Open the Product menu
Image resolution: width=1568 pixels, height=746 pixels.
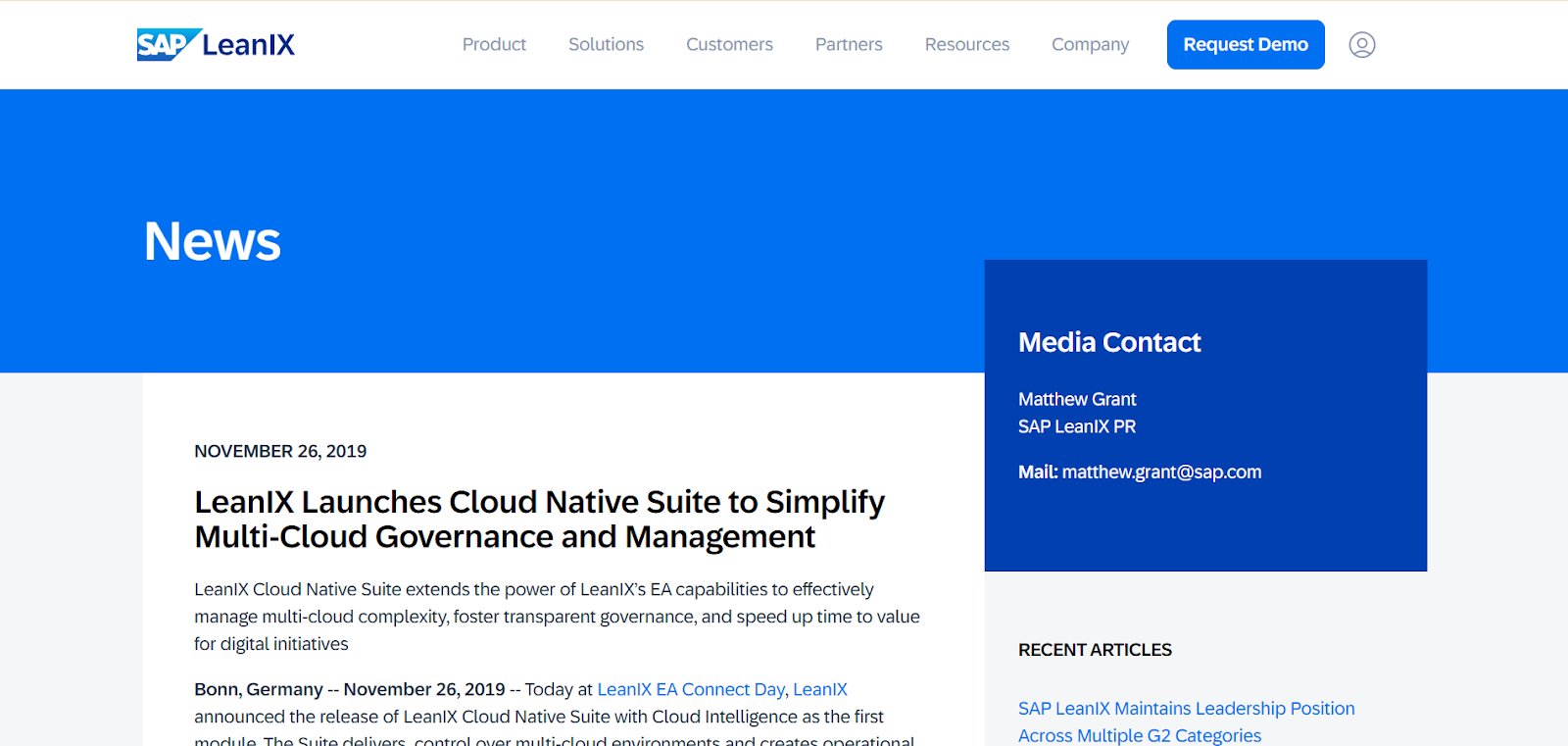tap(494, 44)
